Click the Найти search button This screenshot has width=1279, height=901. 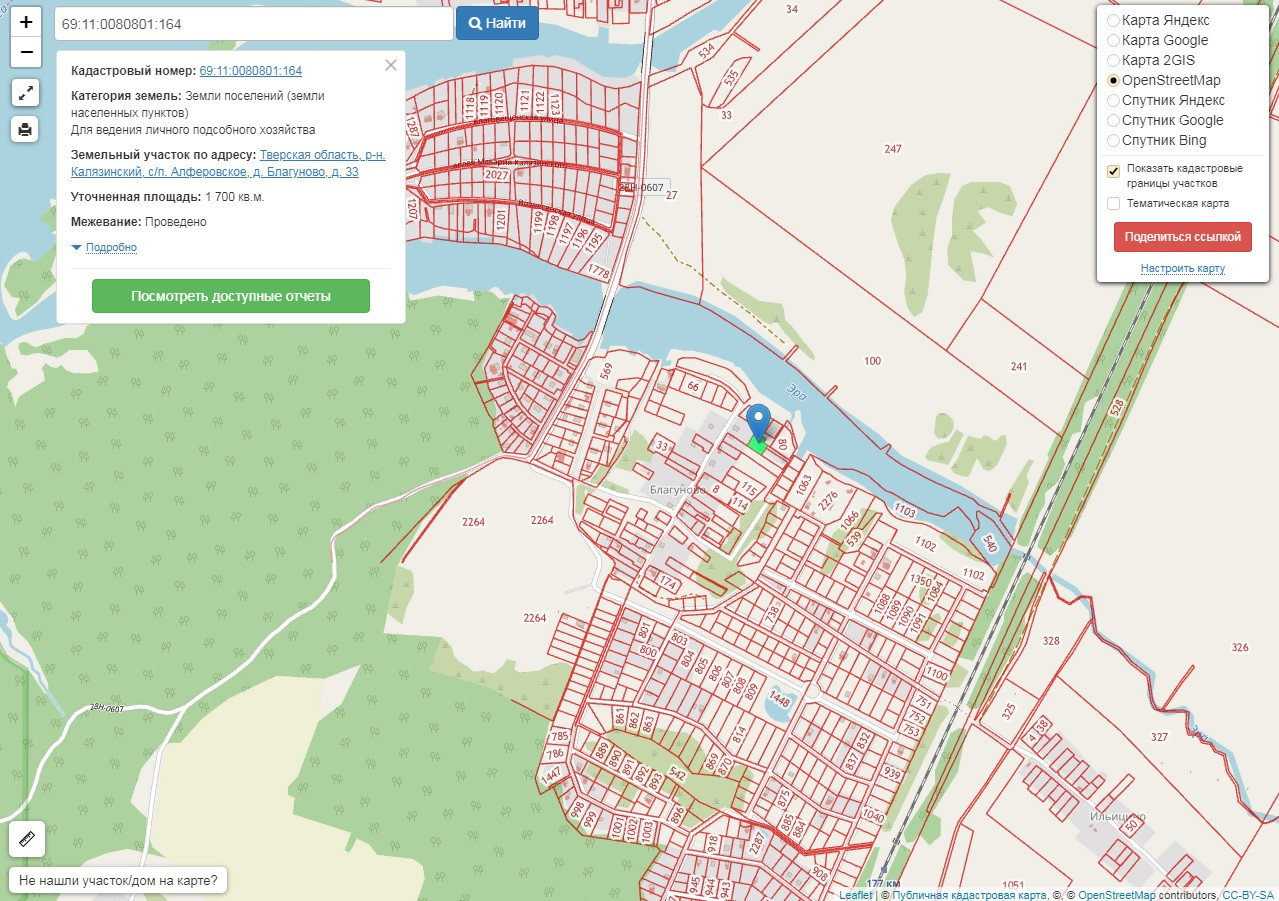pyautogui.click(x=497, y=23)
